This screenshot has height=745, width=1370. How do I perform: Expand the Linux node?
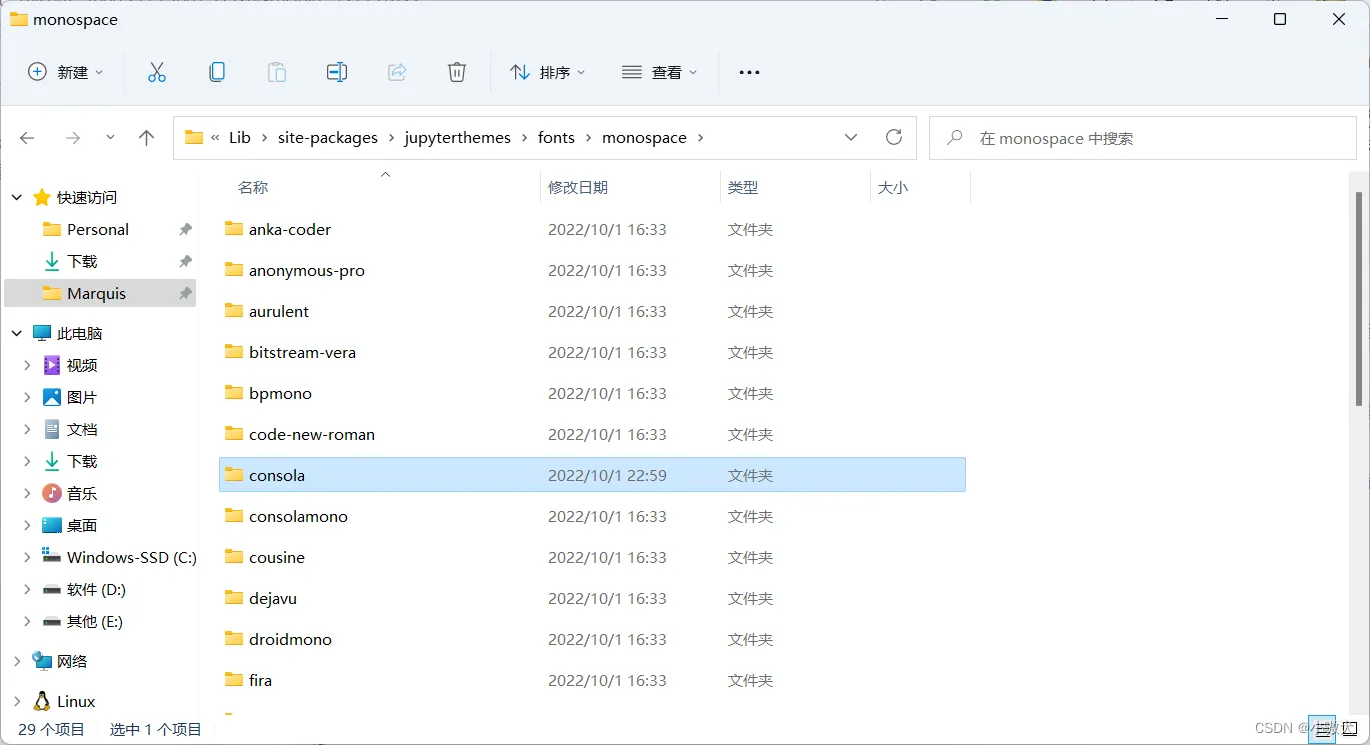pyautogui.click(x=17, y=701)
